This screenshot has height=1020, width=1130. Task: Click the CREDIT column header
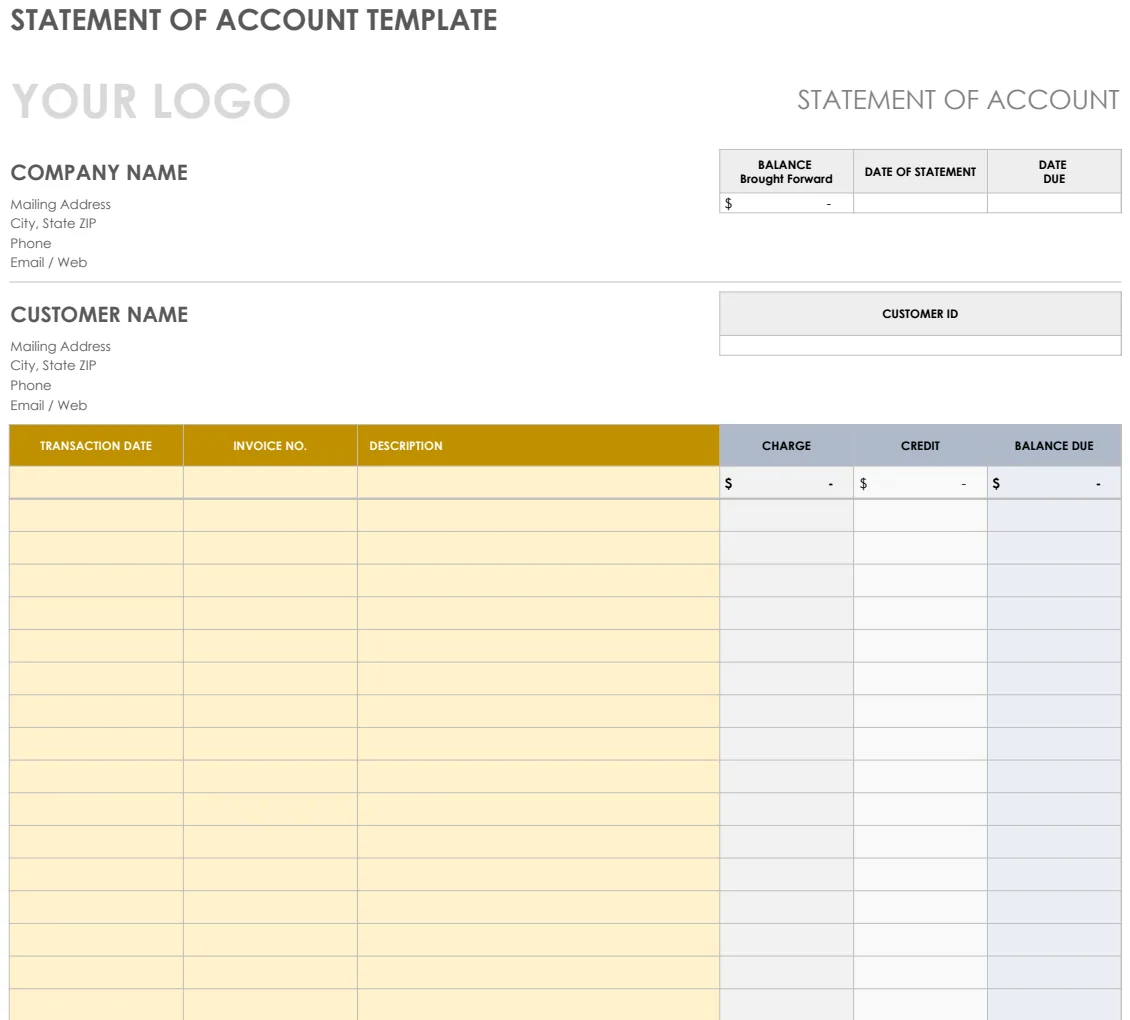point(920,445)
